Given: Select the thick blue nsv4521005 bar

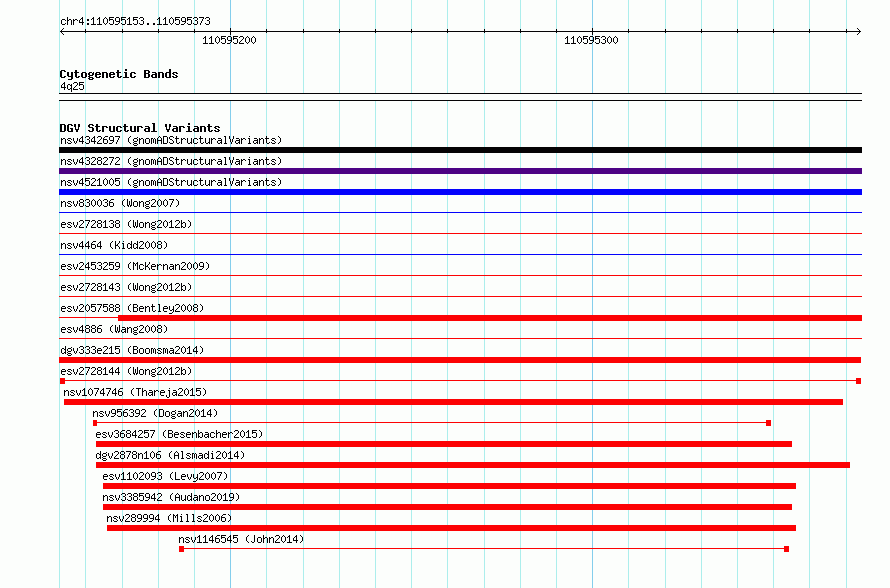Looking at the screenshot, I should (460, 192).
